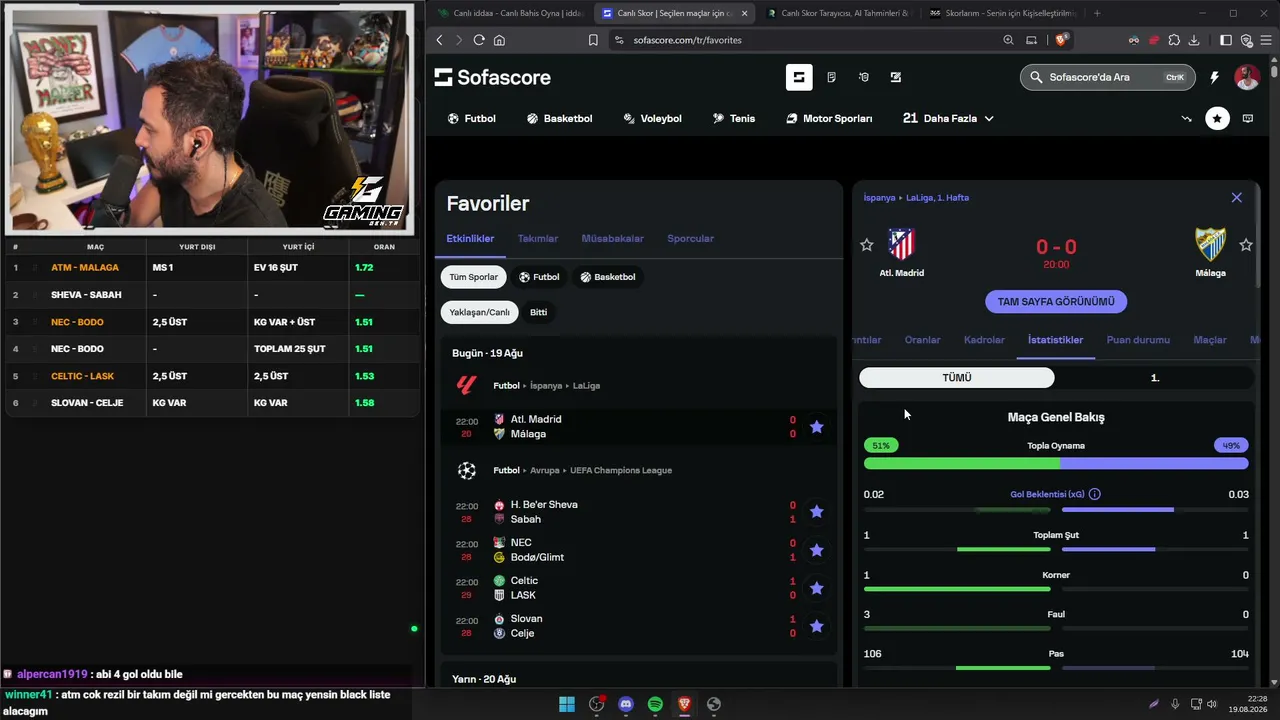Open the Motor Sporları link
The image size is (1280, 720).
click(x=829, y=118)
